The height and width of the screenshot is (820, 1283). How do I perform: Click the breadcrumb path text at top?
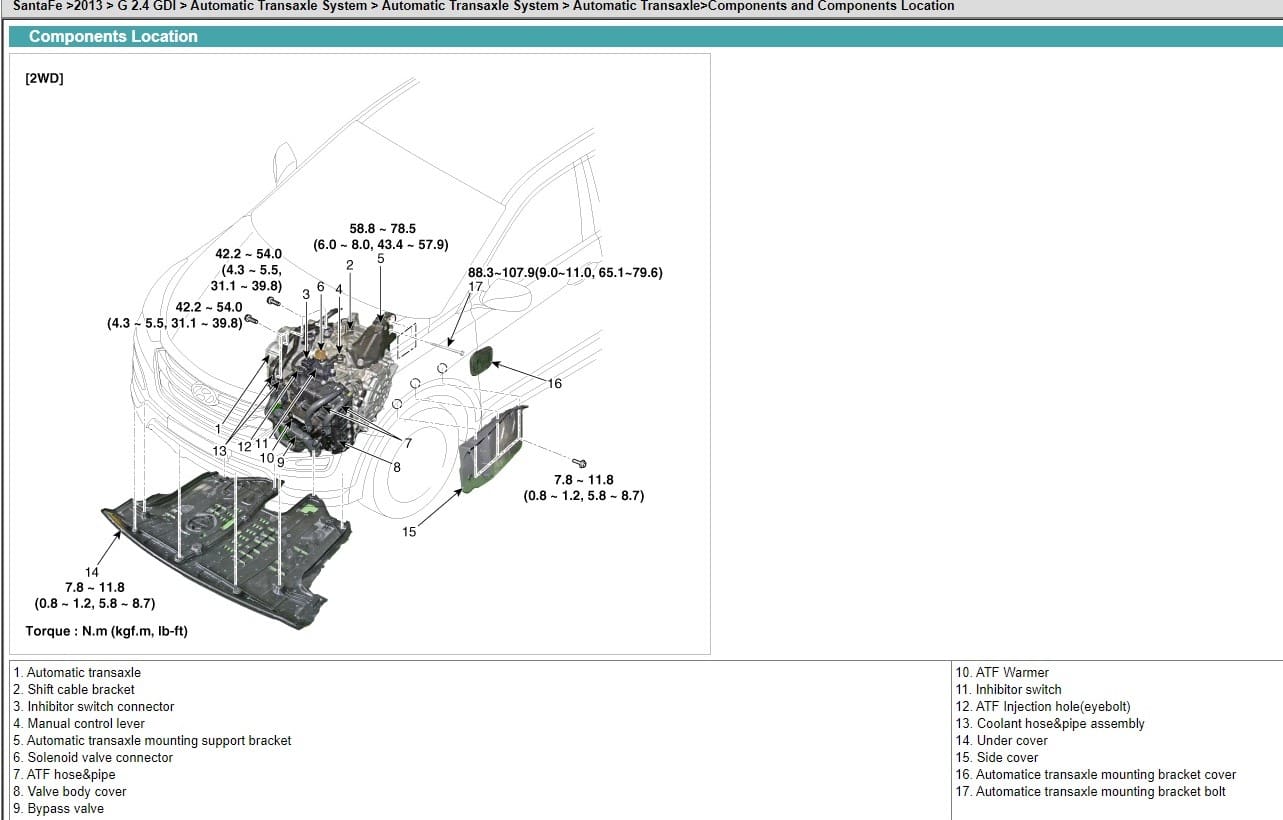tap(484, 6)
